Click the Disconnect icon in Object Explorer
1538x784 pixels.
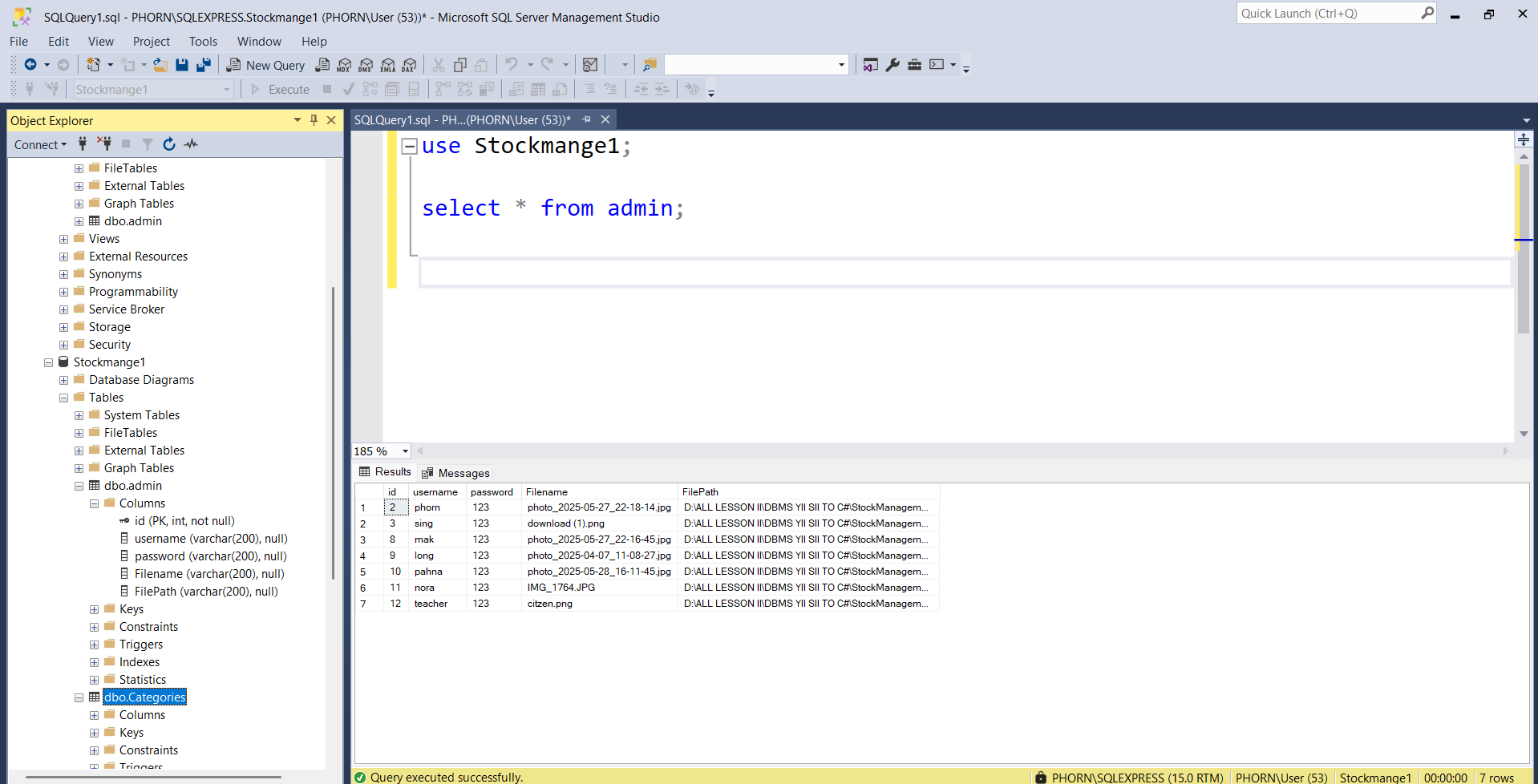pyautogui.click(x=104, y=144)
